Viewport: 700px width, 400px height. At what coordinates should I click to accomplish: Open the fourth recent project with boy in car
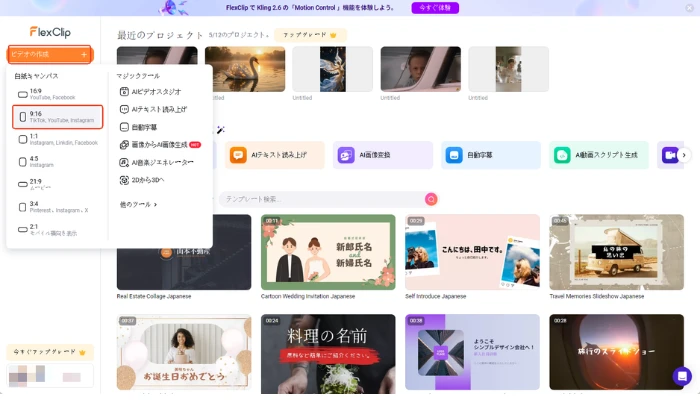tap(421, 69)
